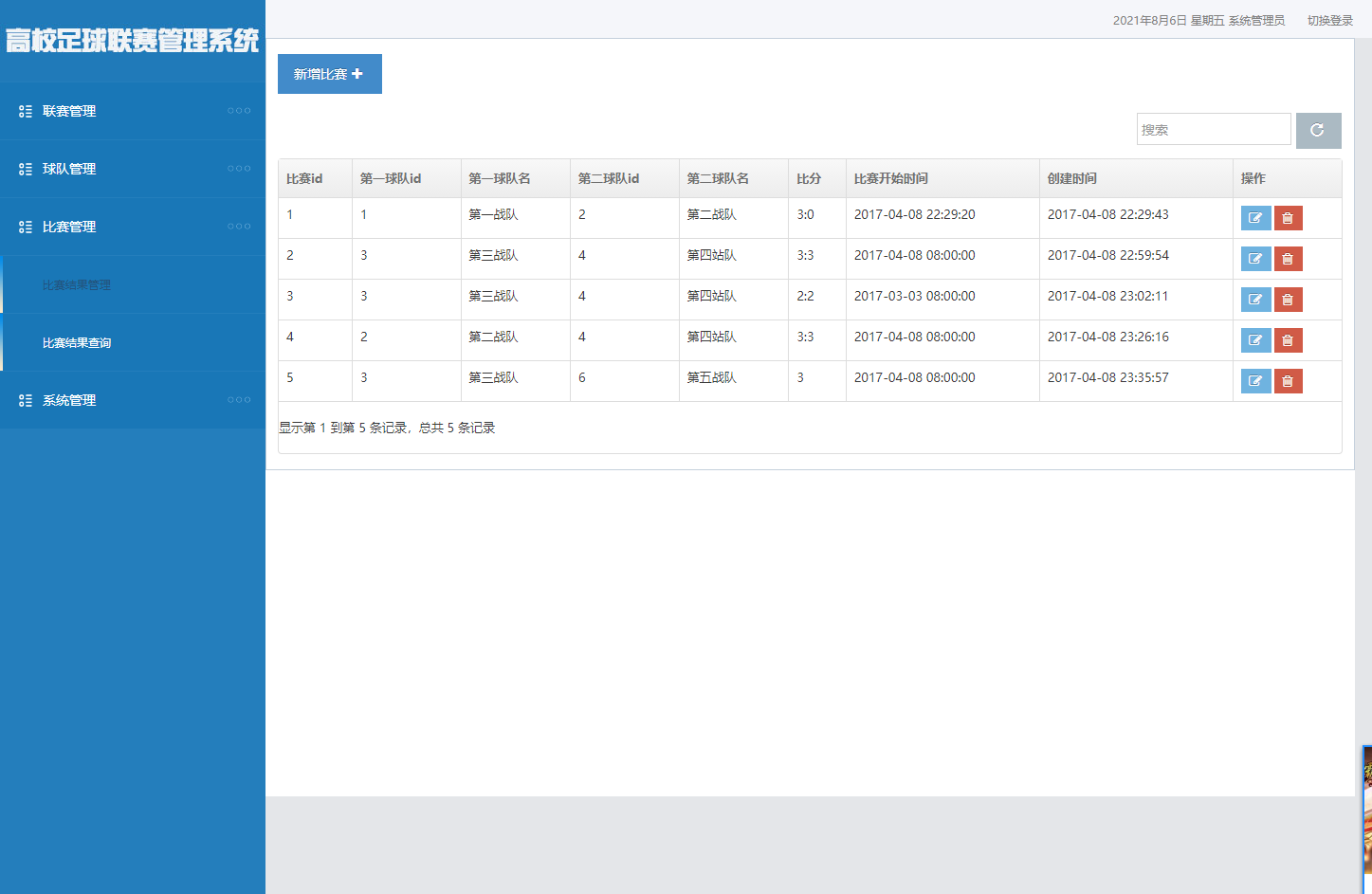Click the 切换登录 link
Screen dimensions: 1372x894
coord(1329,20)
